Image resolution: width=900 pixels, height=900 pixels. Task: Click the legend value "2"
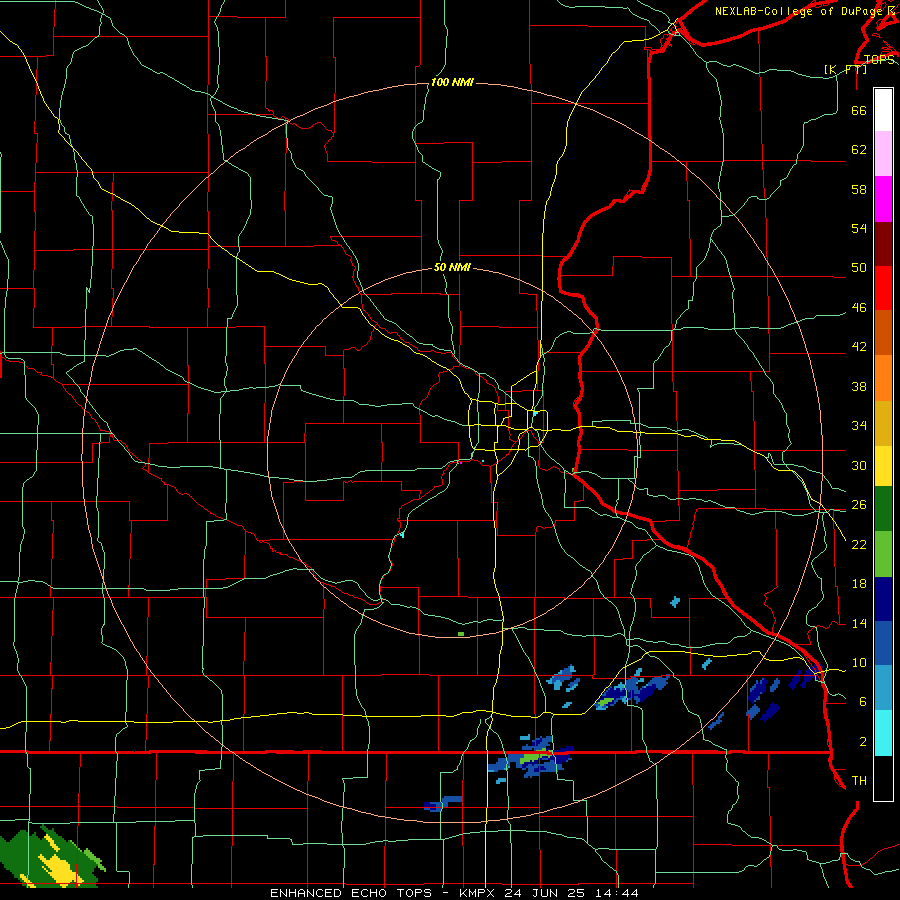(x=862, y=742)
